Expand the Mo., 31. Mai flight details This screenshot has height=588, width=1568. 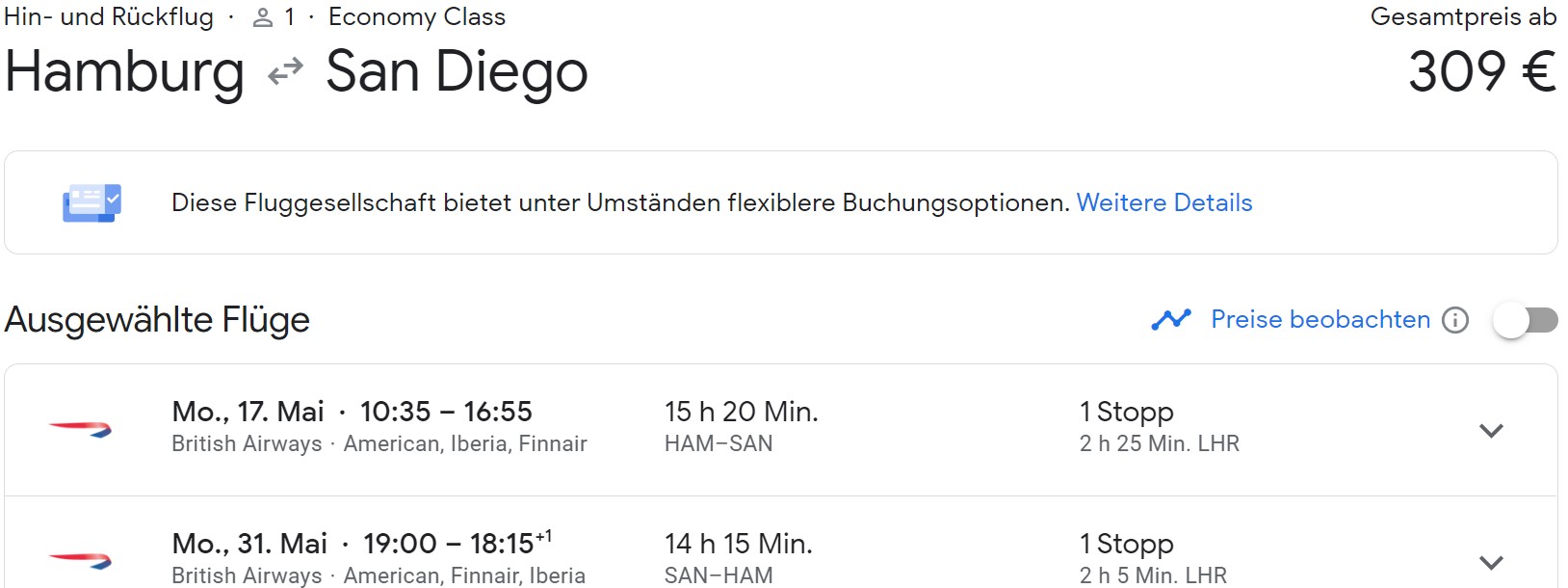[1491, 562]
